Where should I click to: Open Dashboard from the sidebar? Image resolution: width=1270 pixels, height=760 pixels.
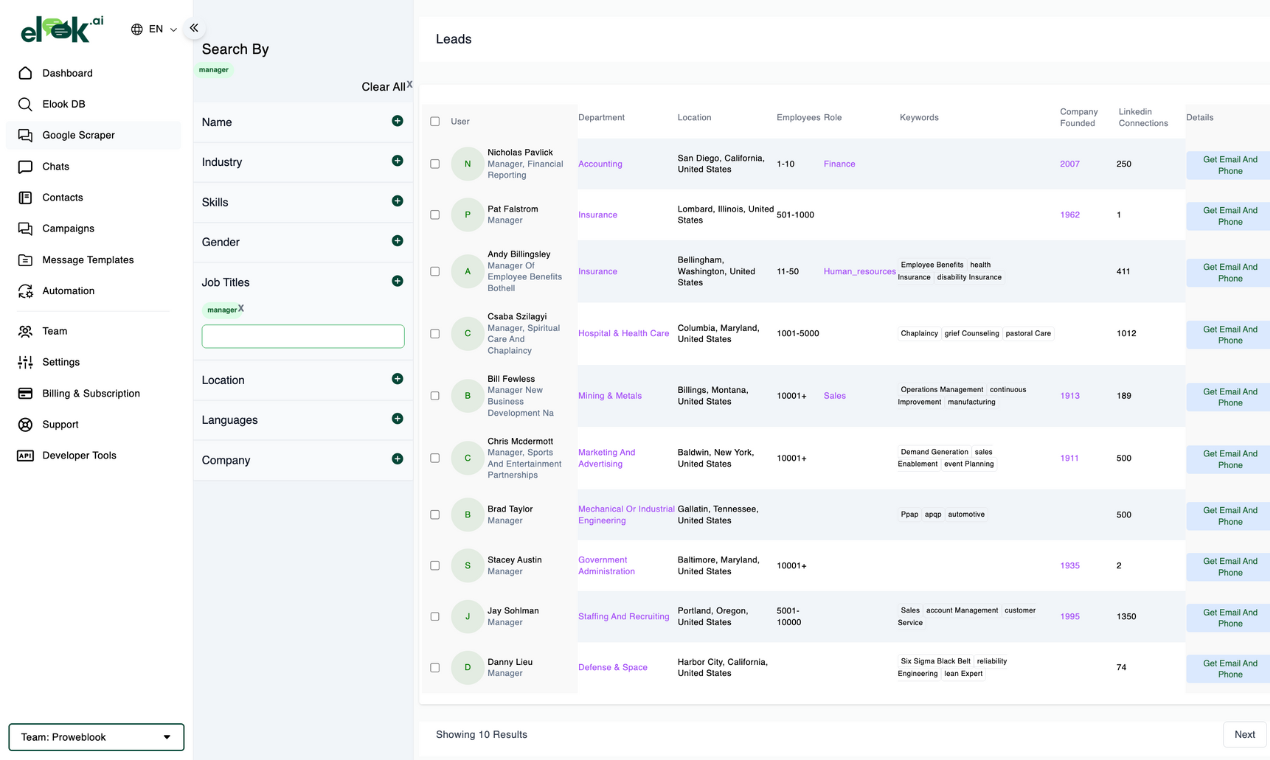tap(67, 73)
